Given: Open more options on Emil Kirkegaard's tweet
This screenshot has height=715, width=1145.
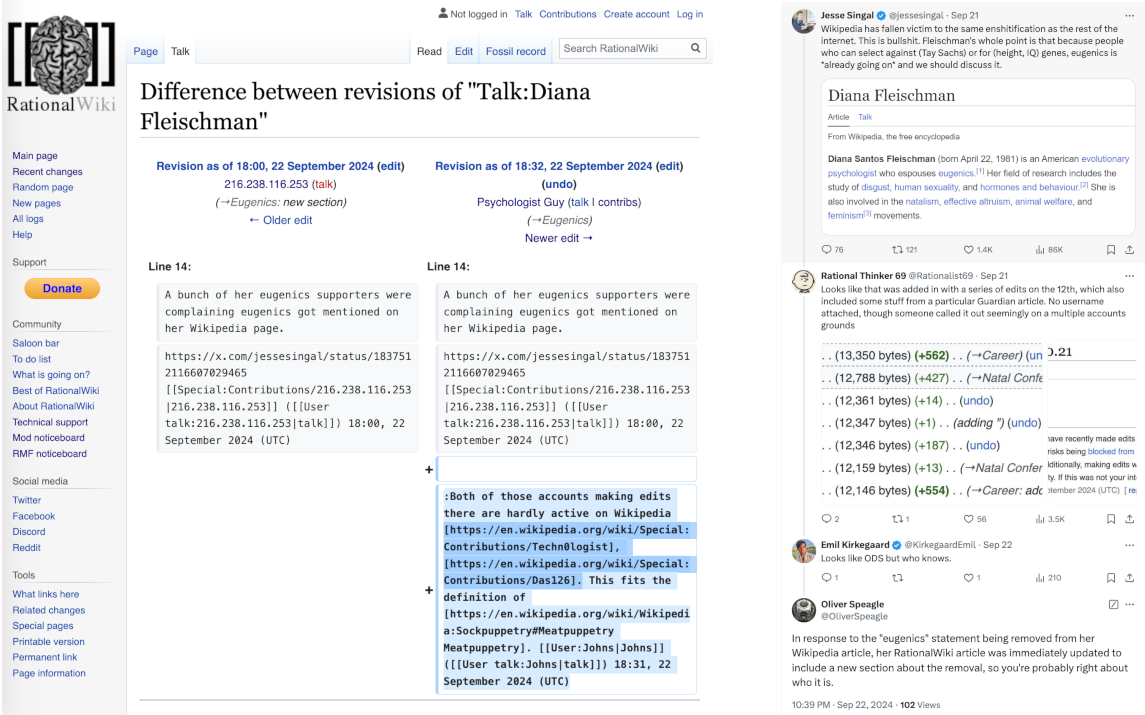Looking at the screenshot, I should pos(1130,545).
